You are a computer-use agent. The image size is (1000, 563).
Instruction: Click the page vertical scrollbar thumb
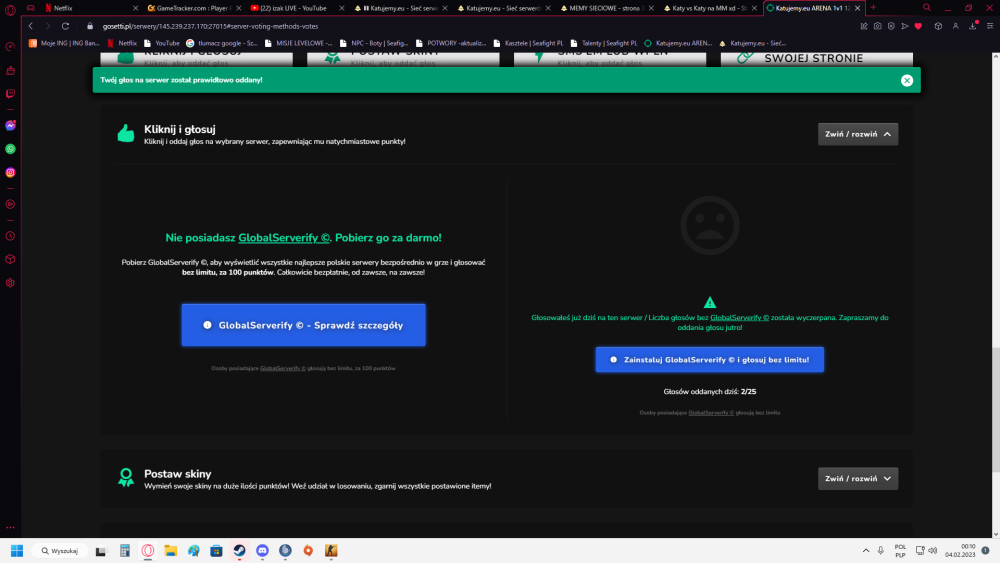click(x=996, y=409)
